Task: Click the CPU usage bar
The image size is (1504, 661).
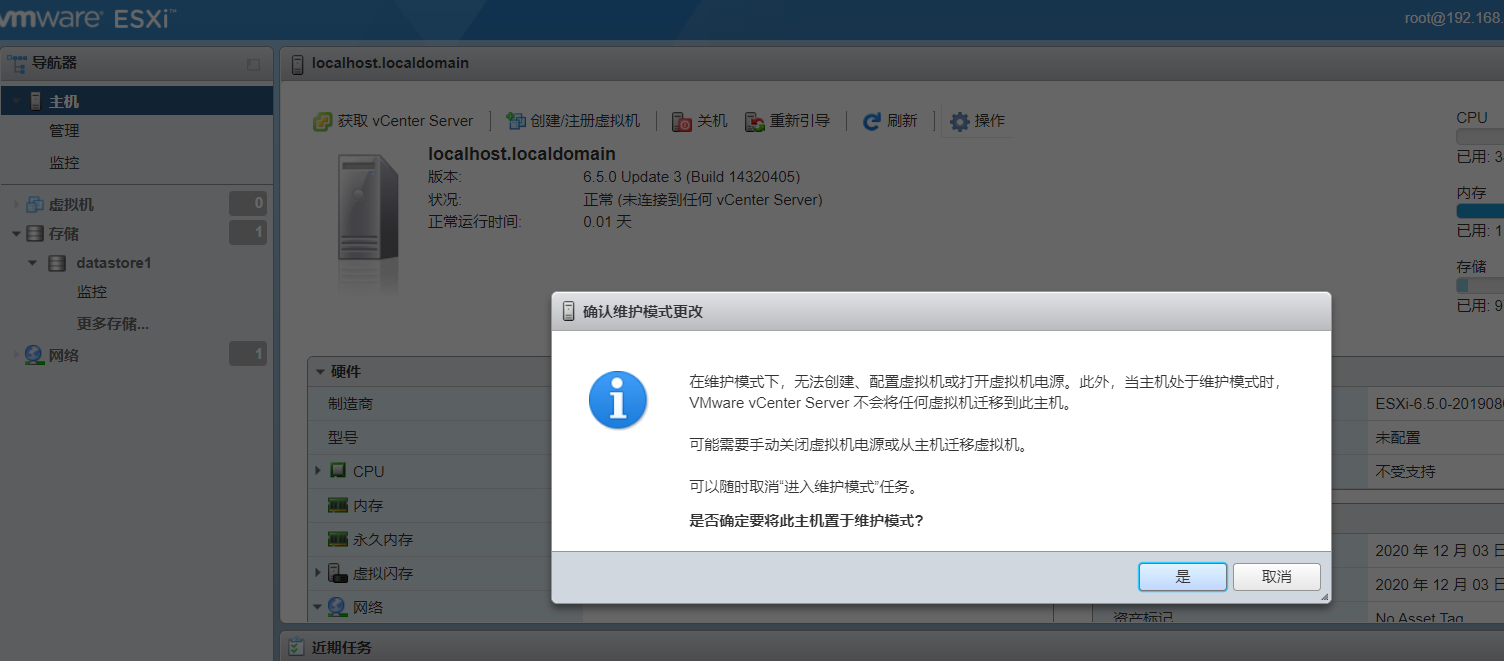Action: (1480, 137)
